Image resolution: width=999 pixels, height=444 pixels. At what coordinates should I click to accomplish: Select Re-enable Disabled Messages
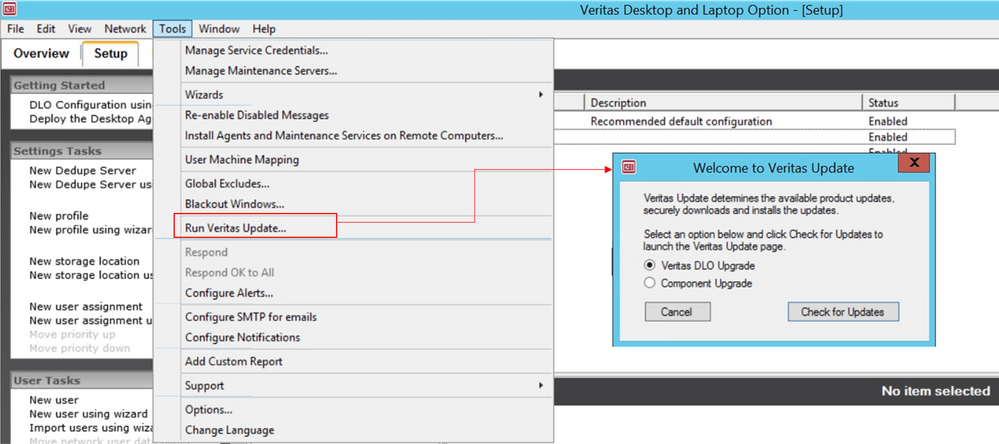tap(257, 115)
